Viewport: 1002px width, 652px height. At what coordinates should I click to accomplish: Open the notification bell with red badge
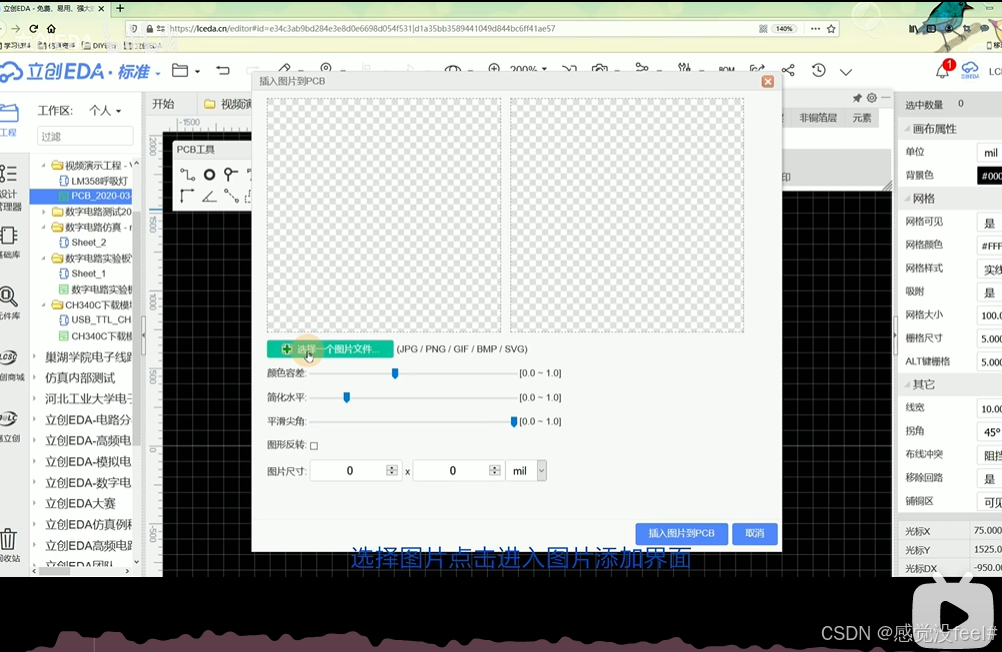(x=943, y=70)
